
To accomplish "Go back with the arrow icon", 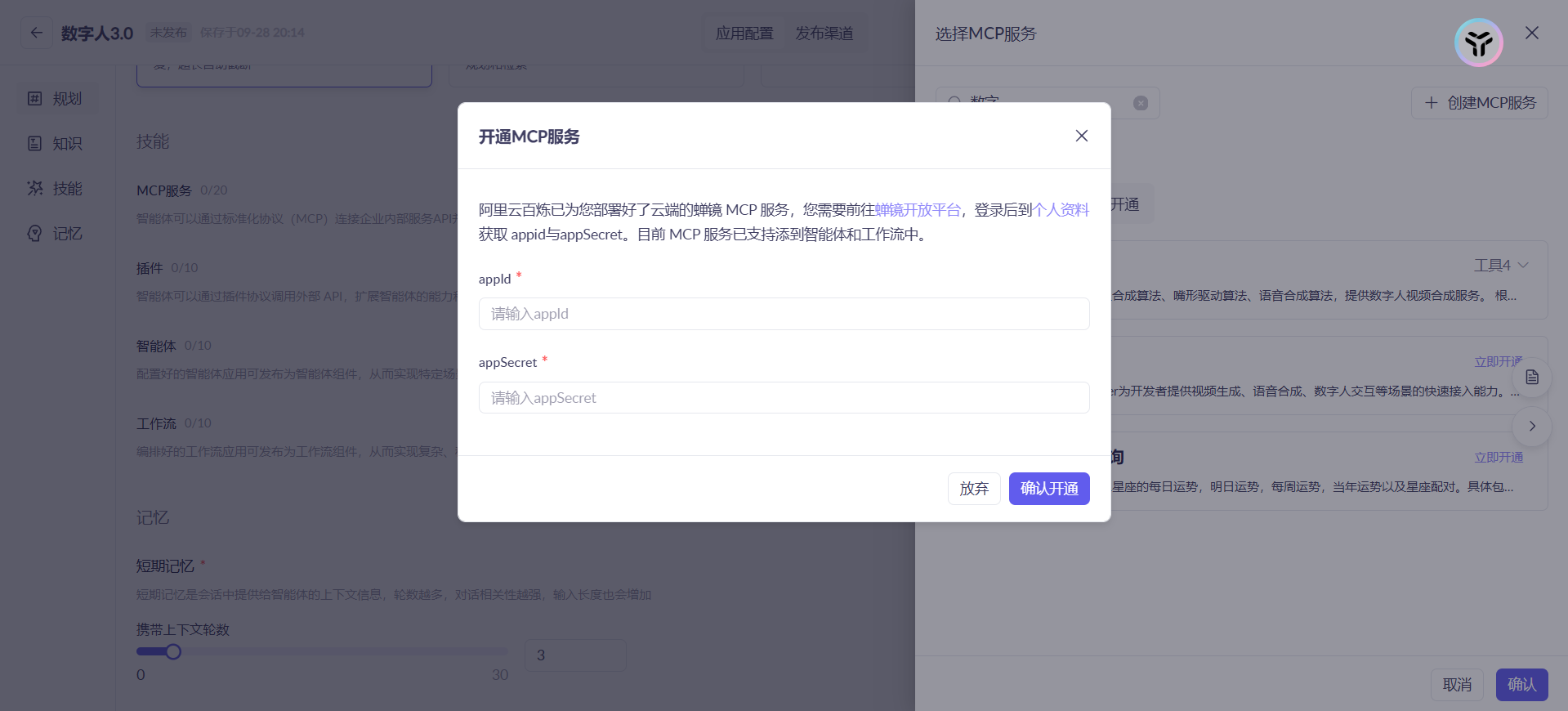I will click(37, 33).
